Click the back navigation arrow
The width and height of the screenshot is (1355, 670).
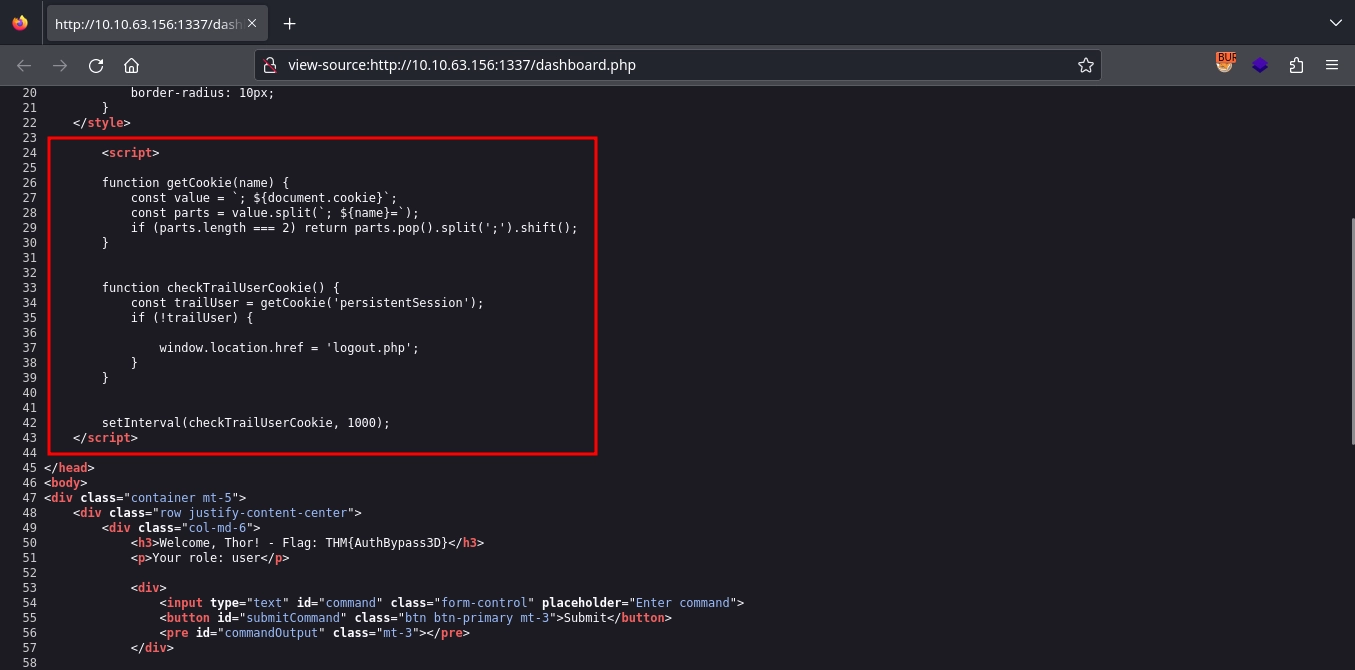24,66
